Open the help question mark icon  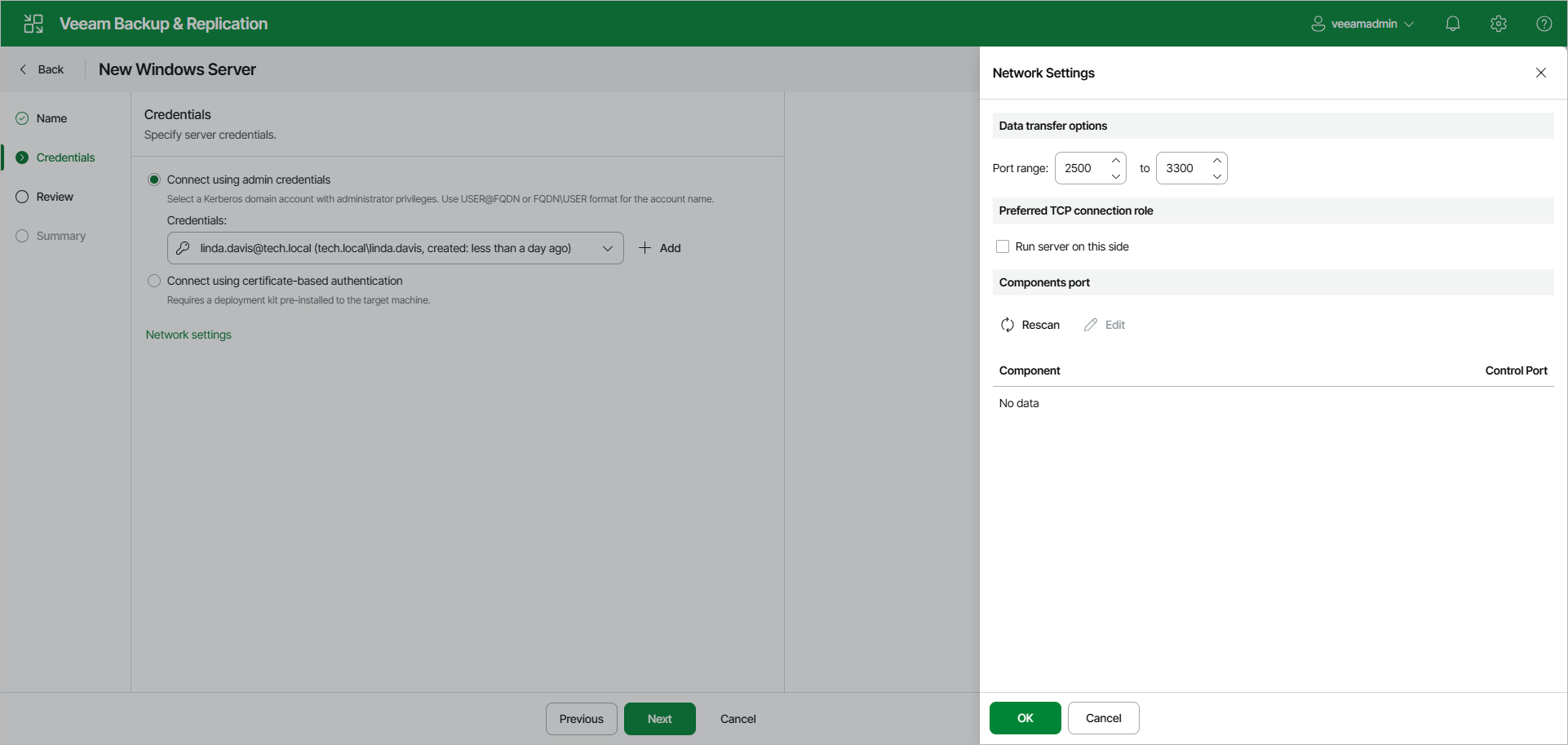point(1544,24)
